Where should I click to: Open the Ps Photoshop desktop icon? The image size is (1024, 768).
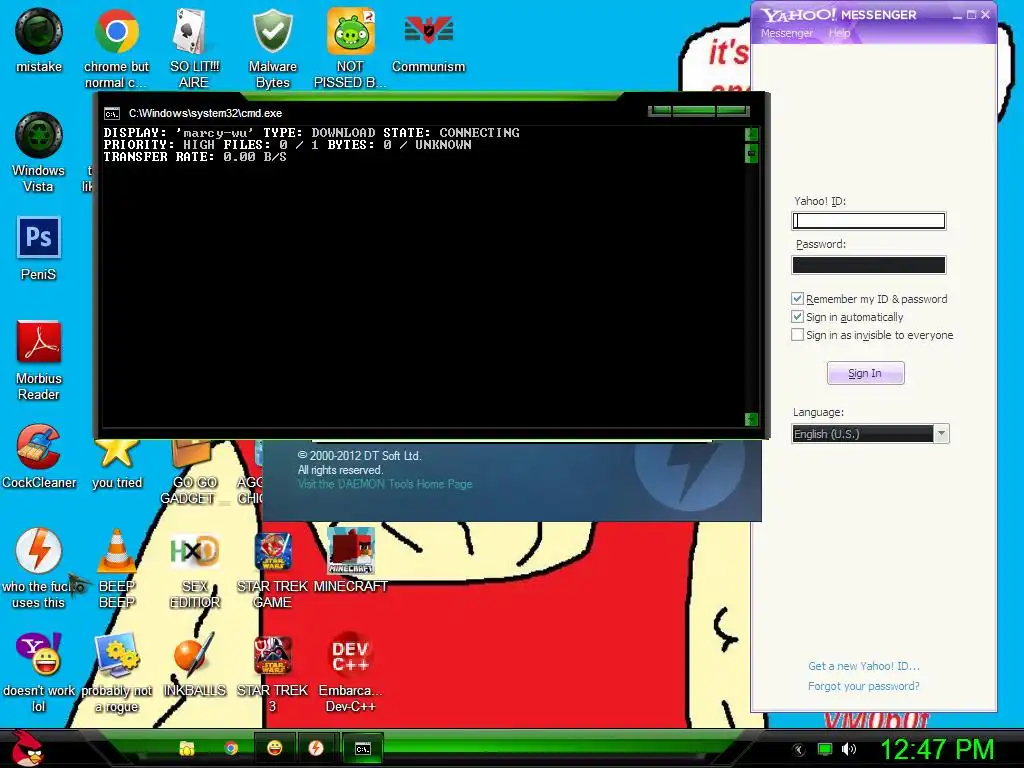tap(39, 238)
